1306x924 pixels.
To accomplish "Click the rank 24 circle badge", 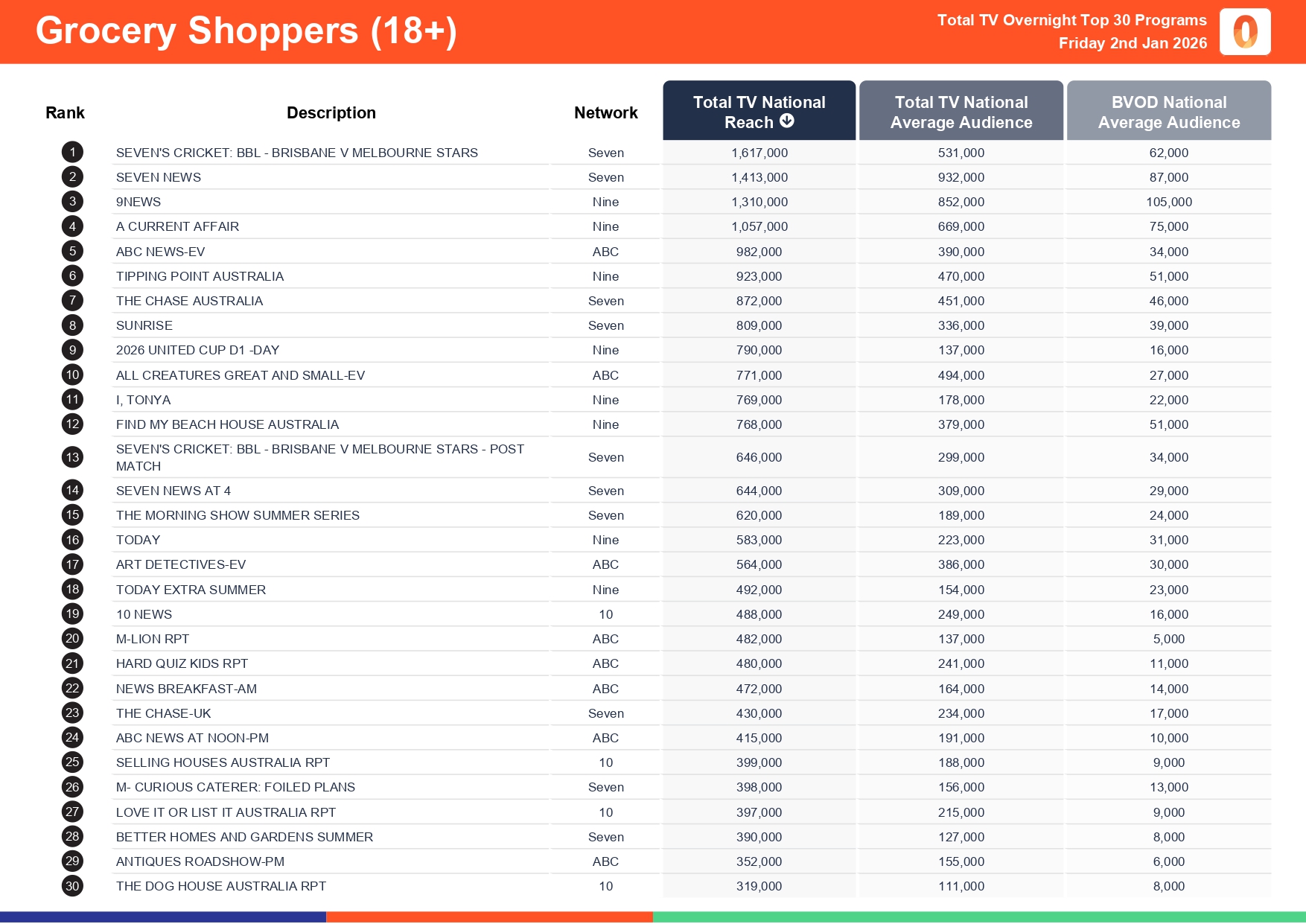I will point(72,738).
